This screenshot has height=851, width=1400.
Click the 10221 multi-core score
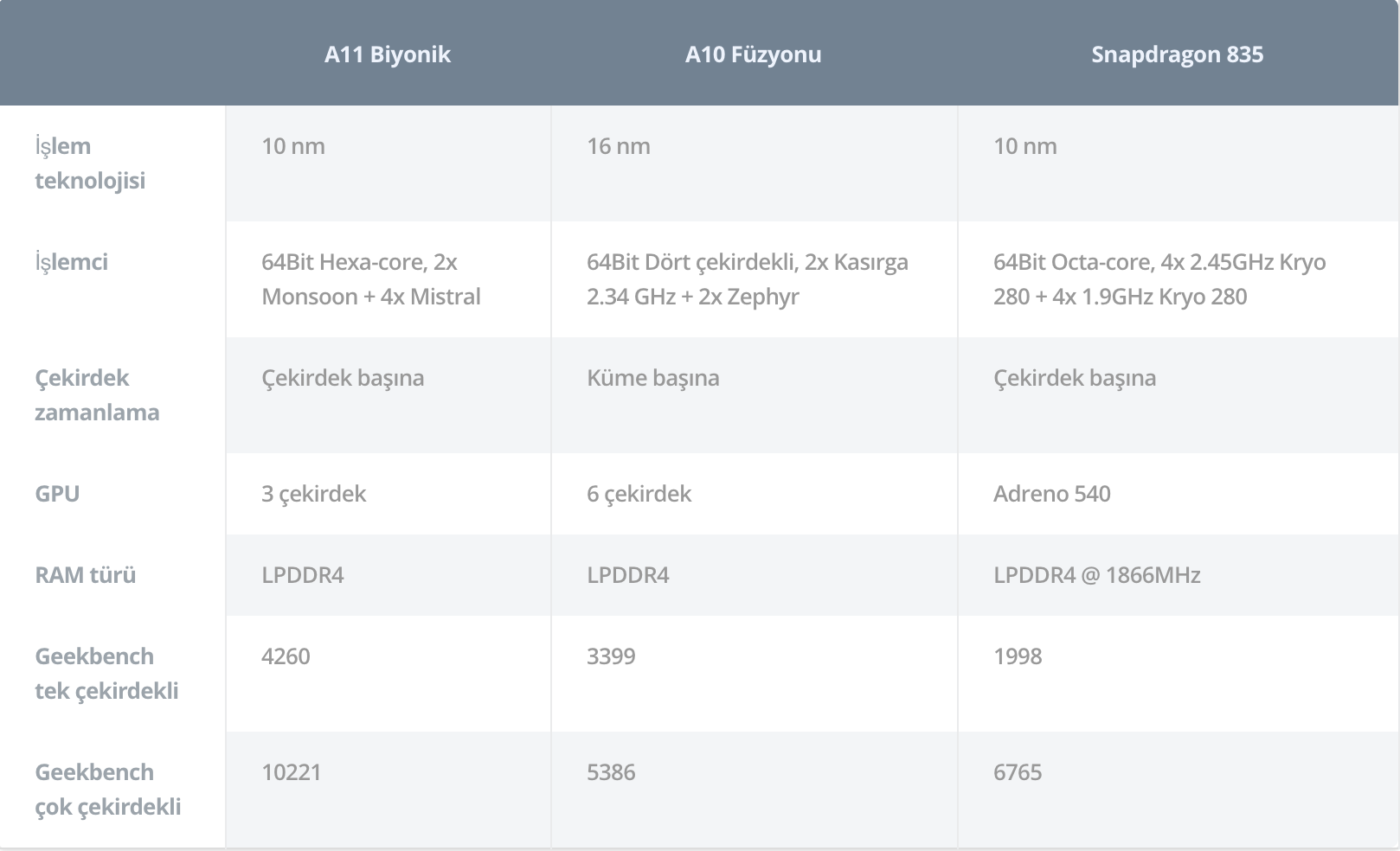[292, 772]
